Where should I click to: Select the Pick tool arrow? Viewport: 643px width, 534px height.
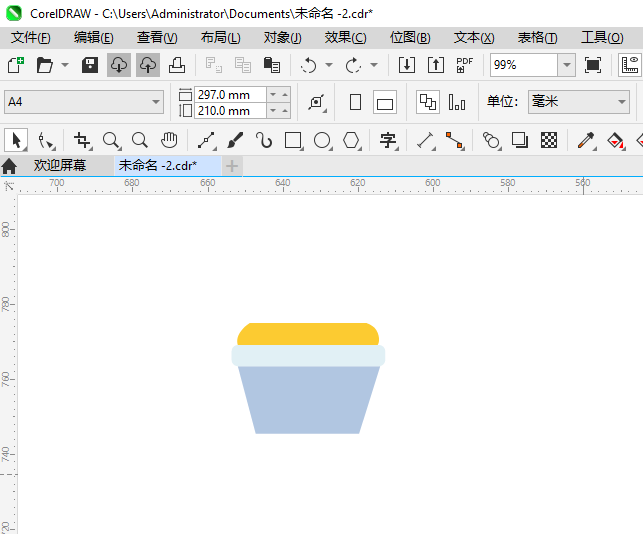16,140
